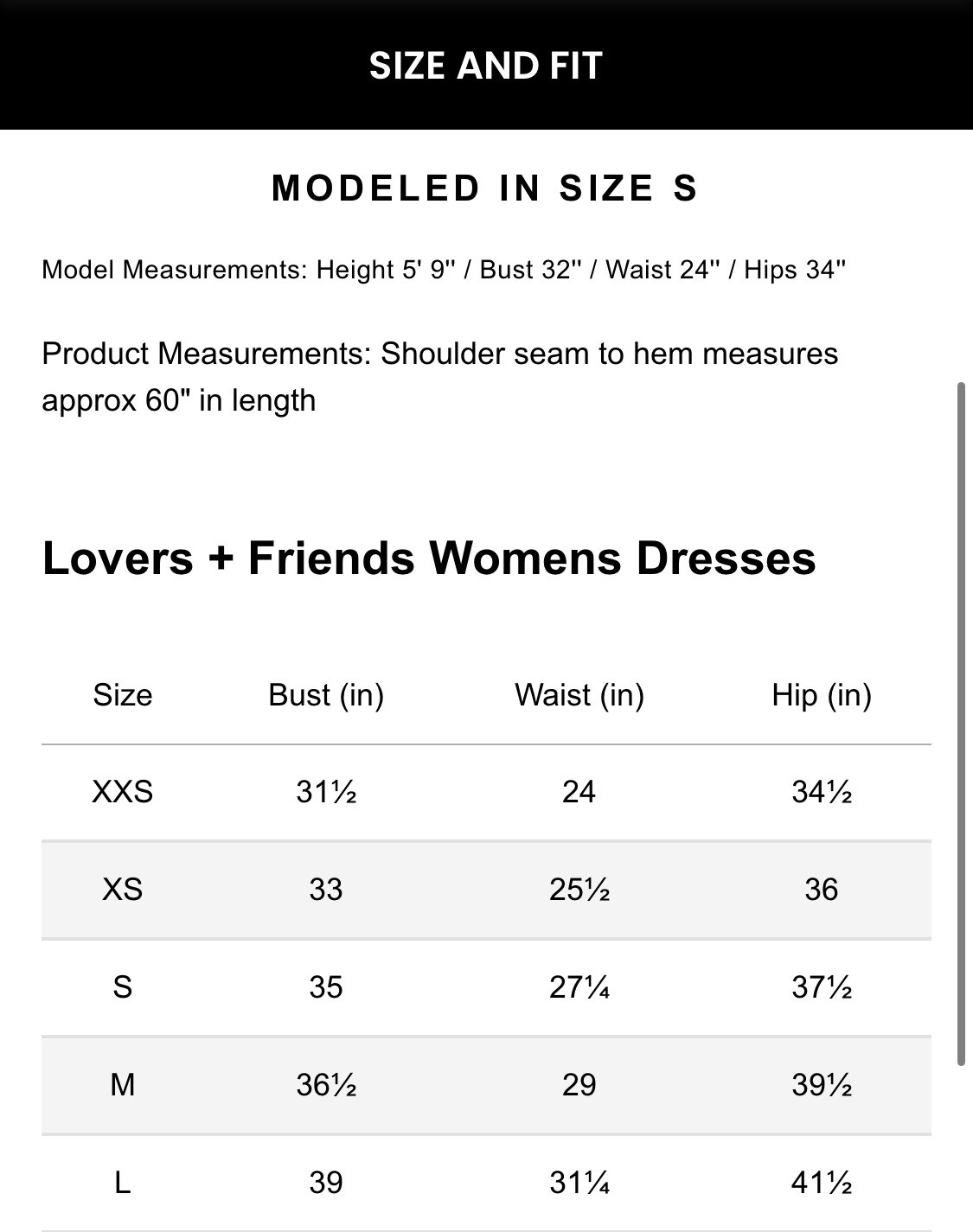
Task: Select the S size row label
Action: point(123,987)
